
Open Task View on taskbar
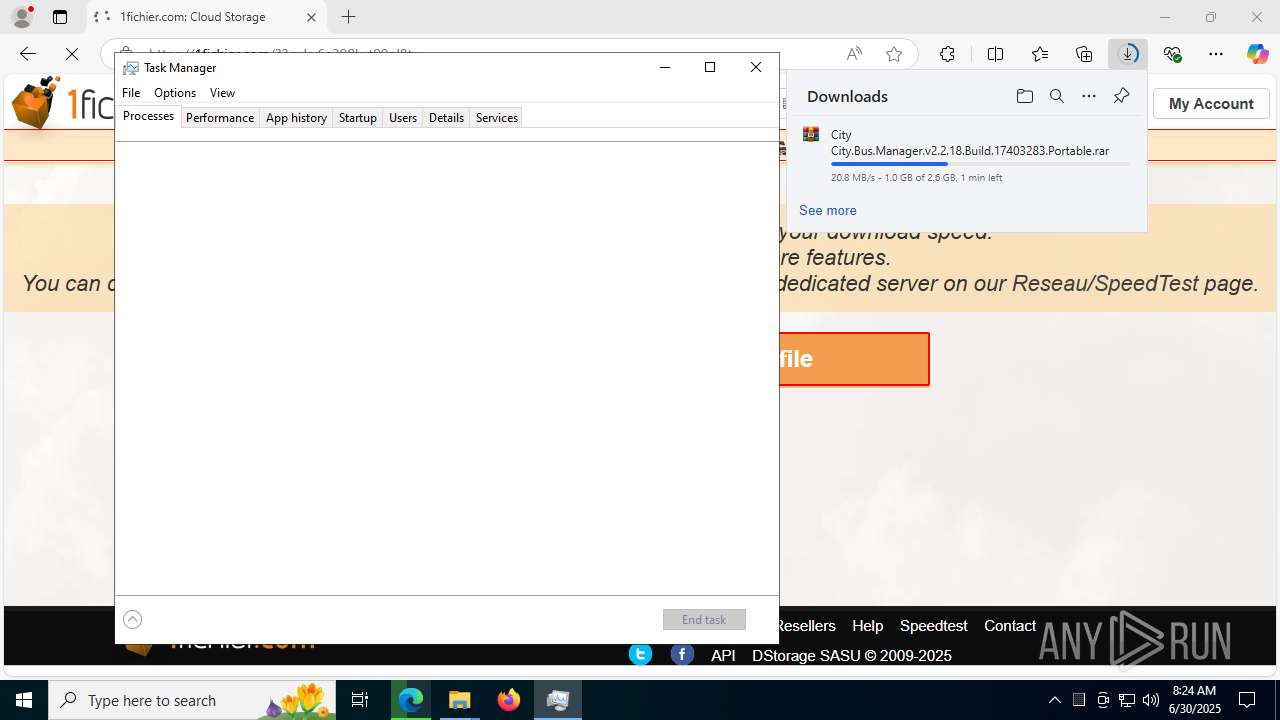(360, 700)
